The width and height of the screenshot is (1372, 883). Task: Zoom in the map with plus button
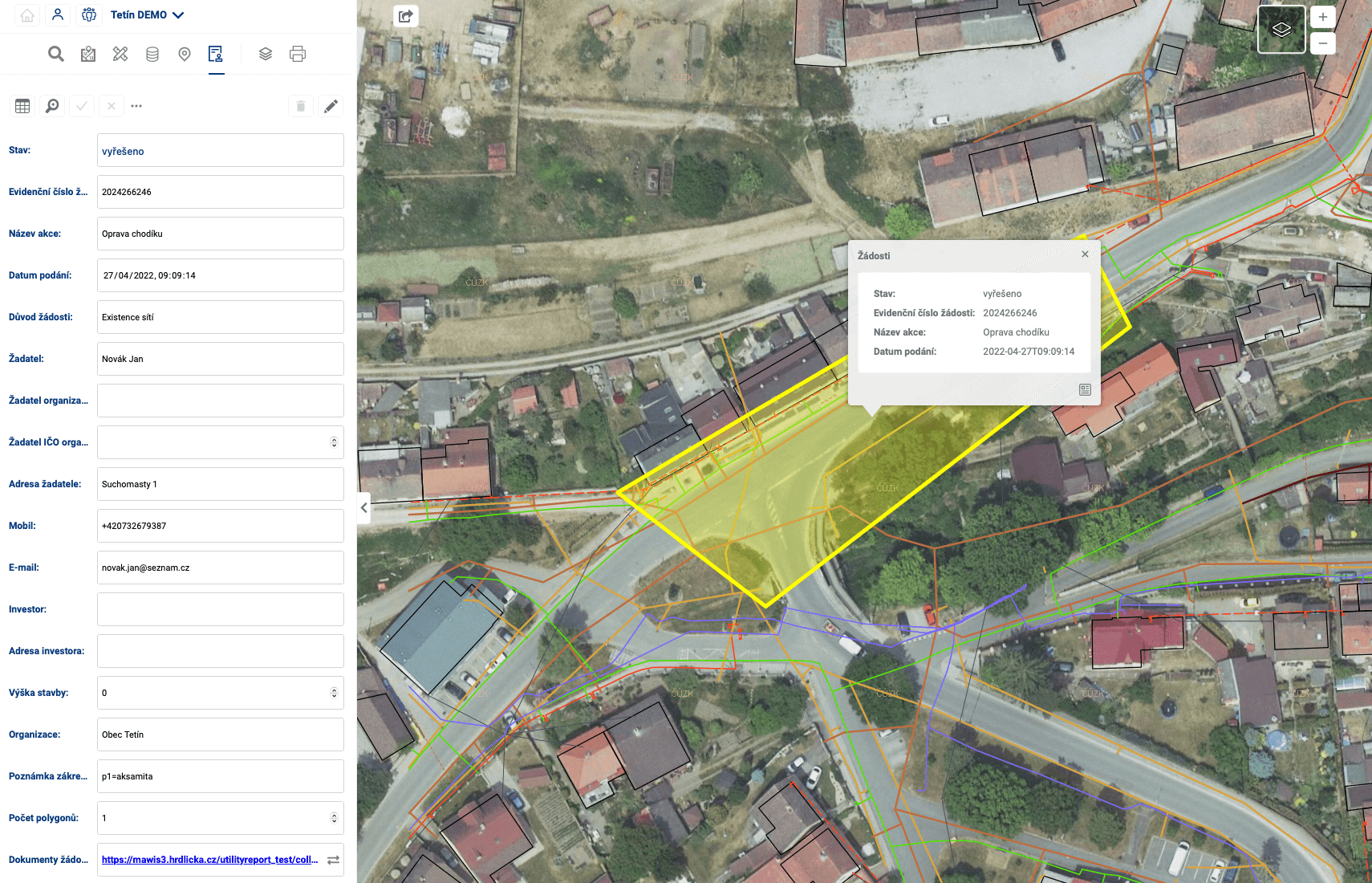pyautogui.click(x=1322, y=17)
